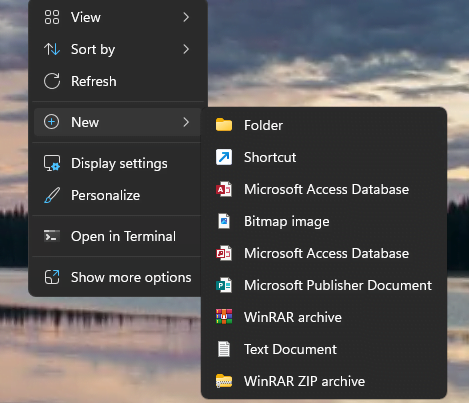
Task: Create a new Folder via folder icon
Action: coord(224,125)
